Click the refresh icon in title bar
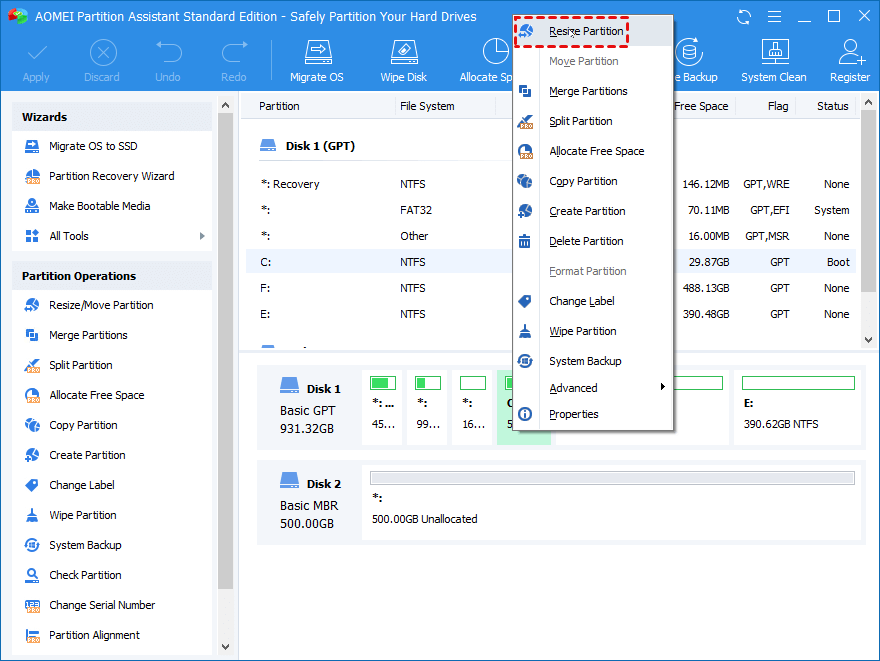Screen dimensions: 880x661 [x=743, y=17]
